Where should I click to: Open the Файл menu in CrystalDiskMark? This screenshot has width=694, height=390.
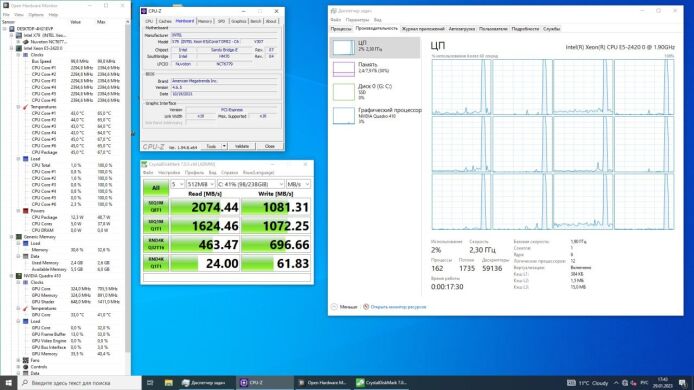click(148, 173)
